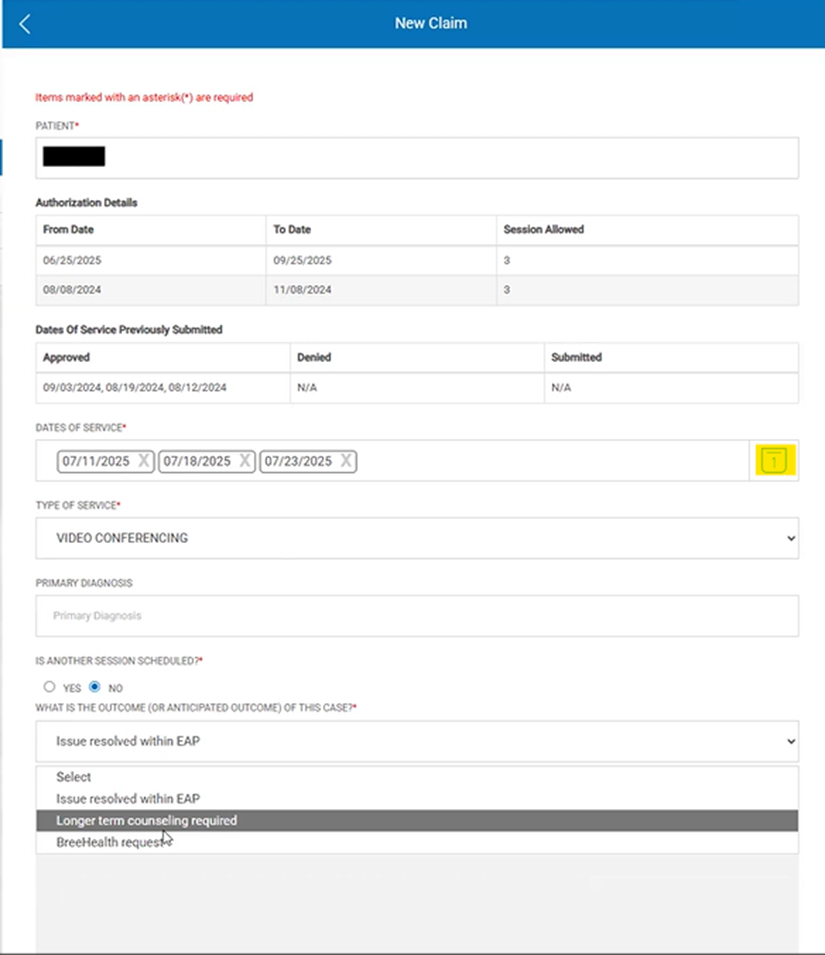Click the Primary Diagnosis input field
The height and width of the screenshot is (955, 825).
[417, 616]
